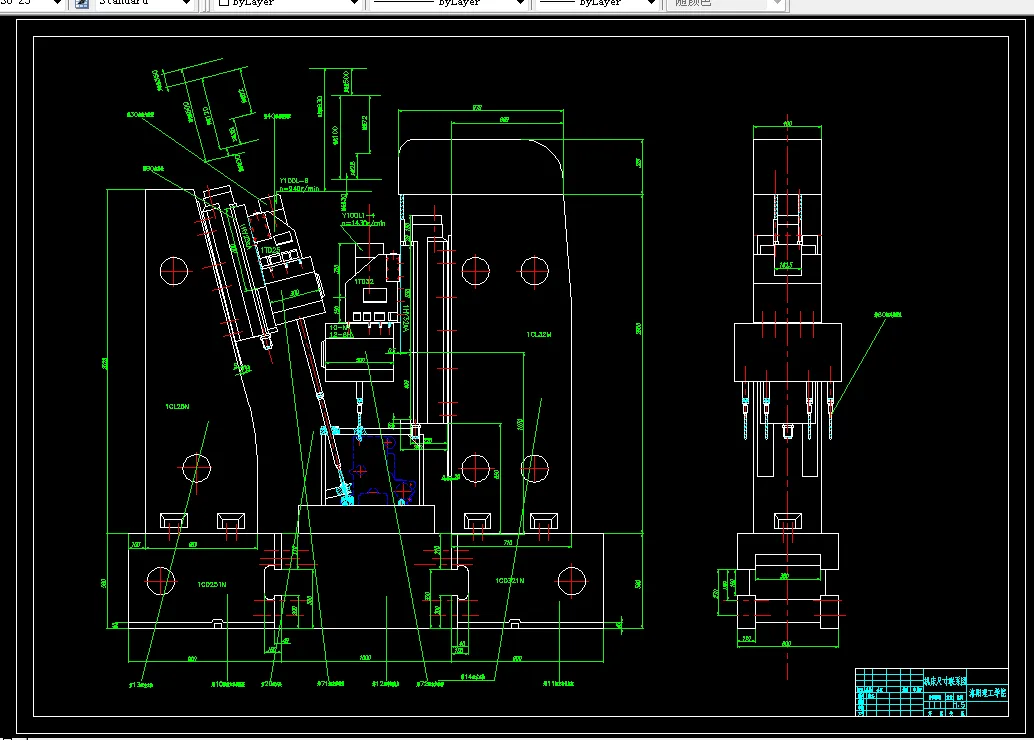
Task: Click the 1CD251N label on the base
Action: click(212, 585)
